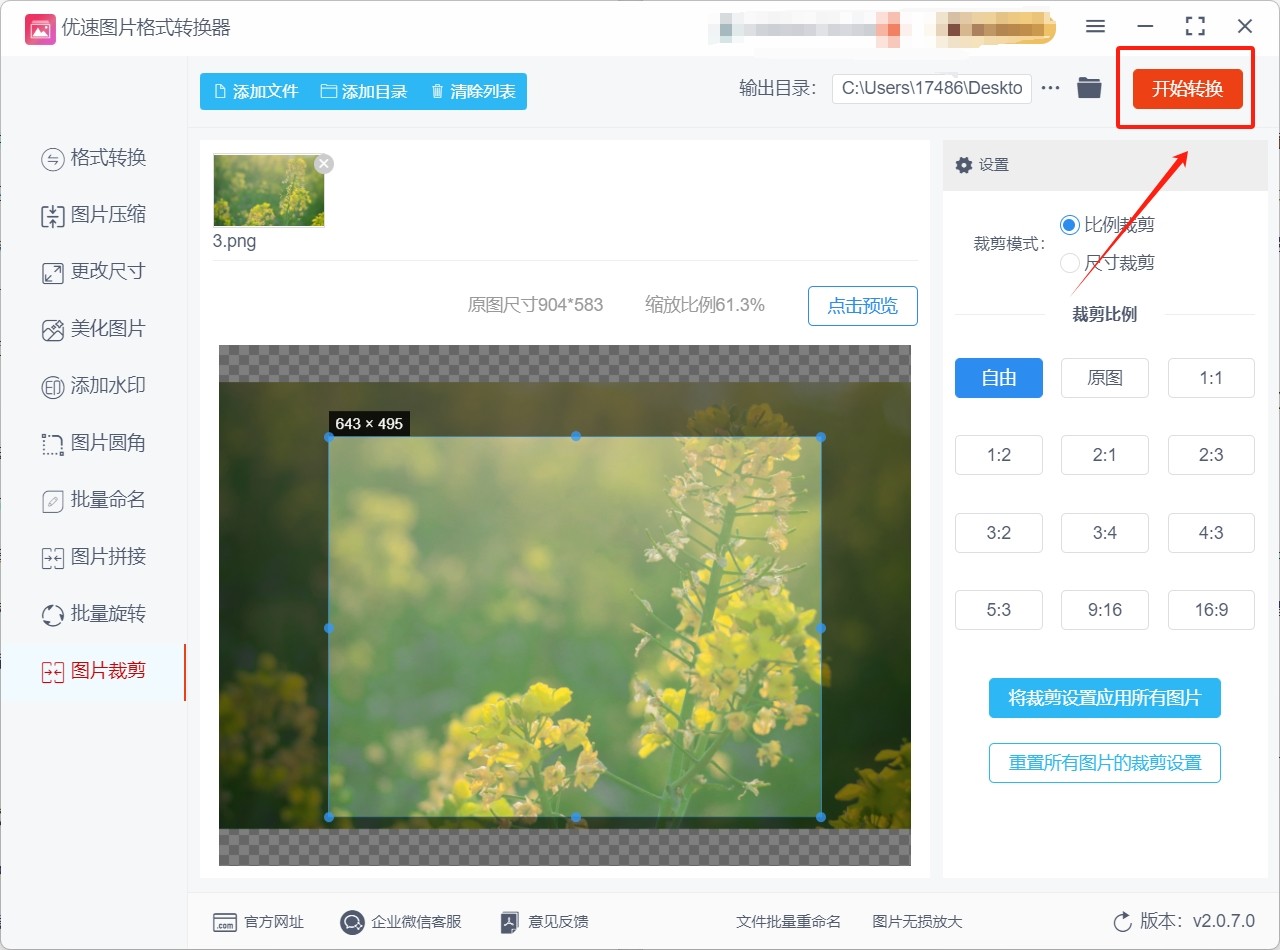
Task: Click the output directory path field
Action: (931, 88)
